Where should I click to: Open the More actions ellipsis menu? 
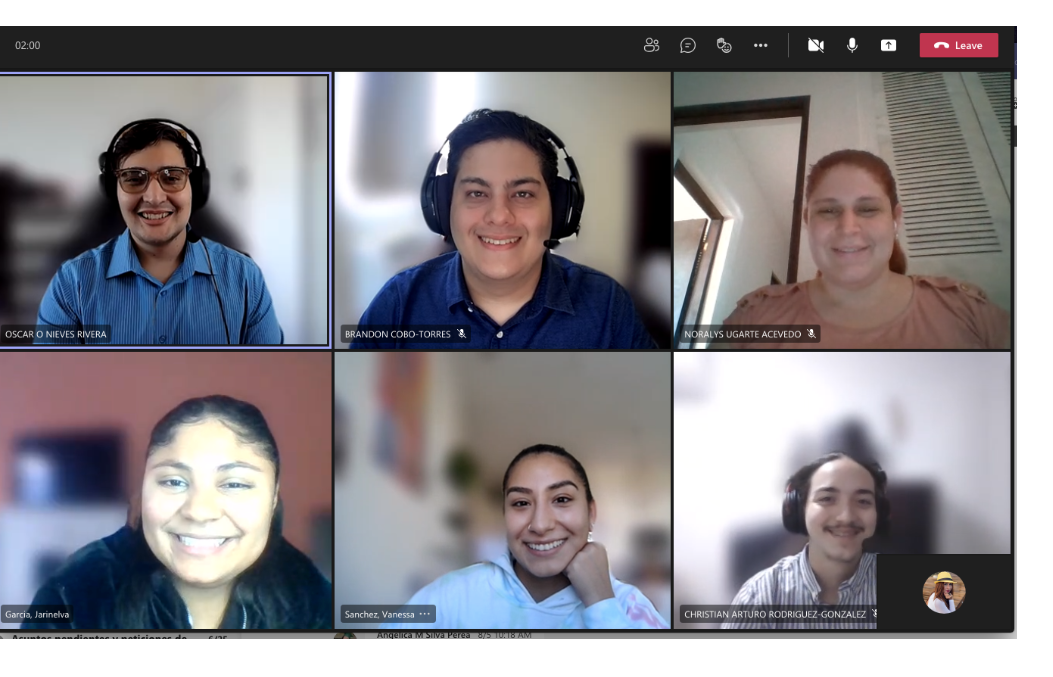[760, 45]
